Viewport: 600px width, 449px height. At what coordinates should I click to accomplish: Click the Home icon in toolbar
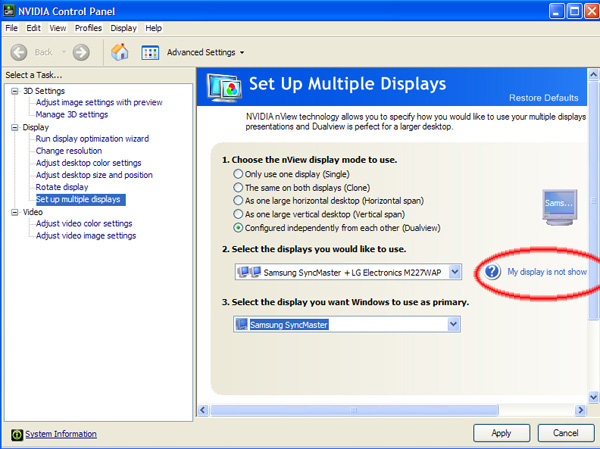tap(120, 52)
